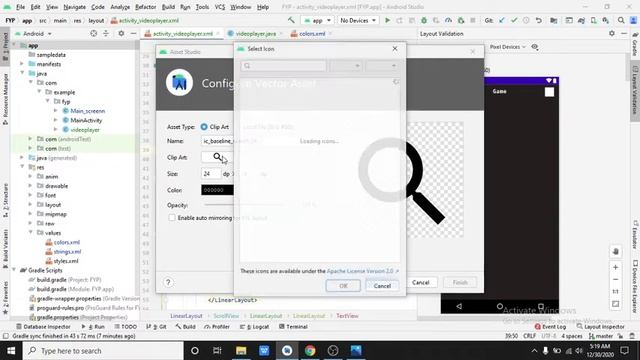
Task: Click the Git commit checkmark icon
Action: (x=514, y=20)
